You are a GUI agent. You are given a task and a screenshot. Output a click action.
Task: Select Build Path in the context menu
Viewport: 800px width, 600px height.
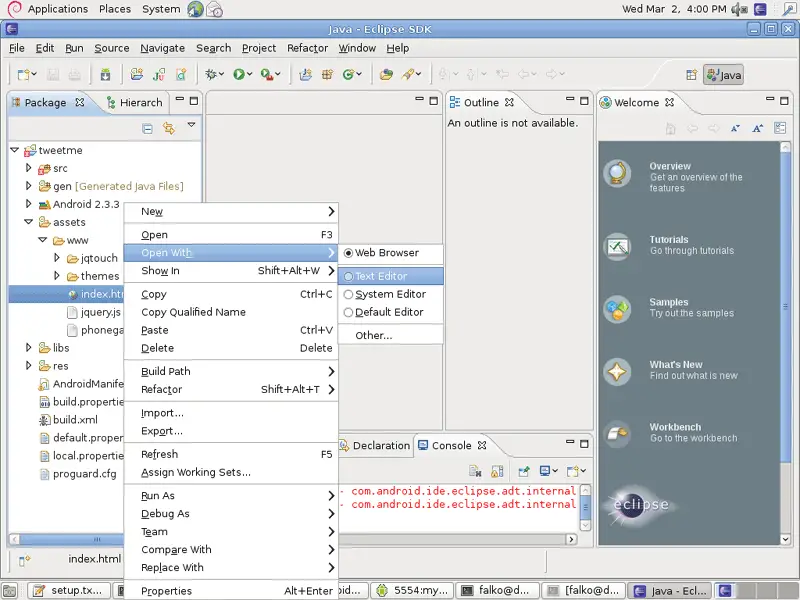click(x=231, y=371)
